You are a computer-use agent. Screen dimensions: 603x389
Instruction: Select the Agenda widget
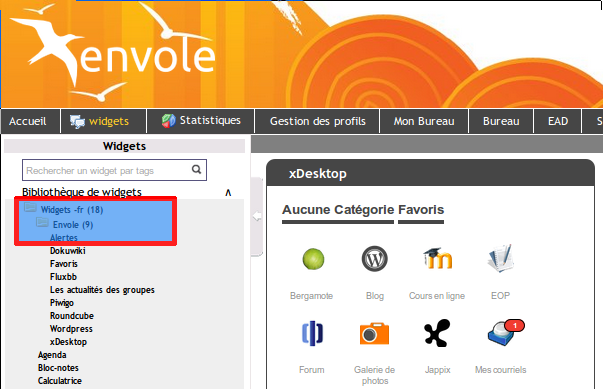click(x=52, y=355)
